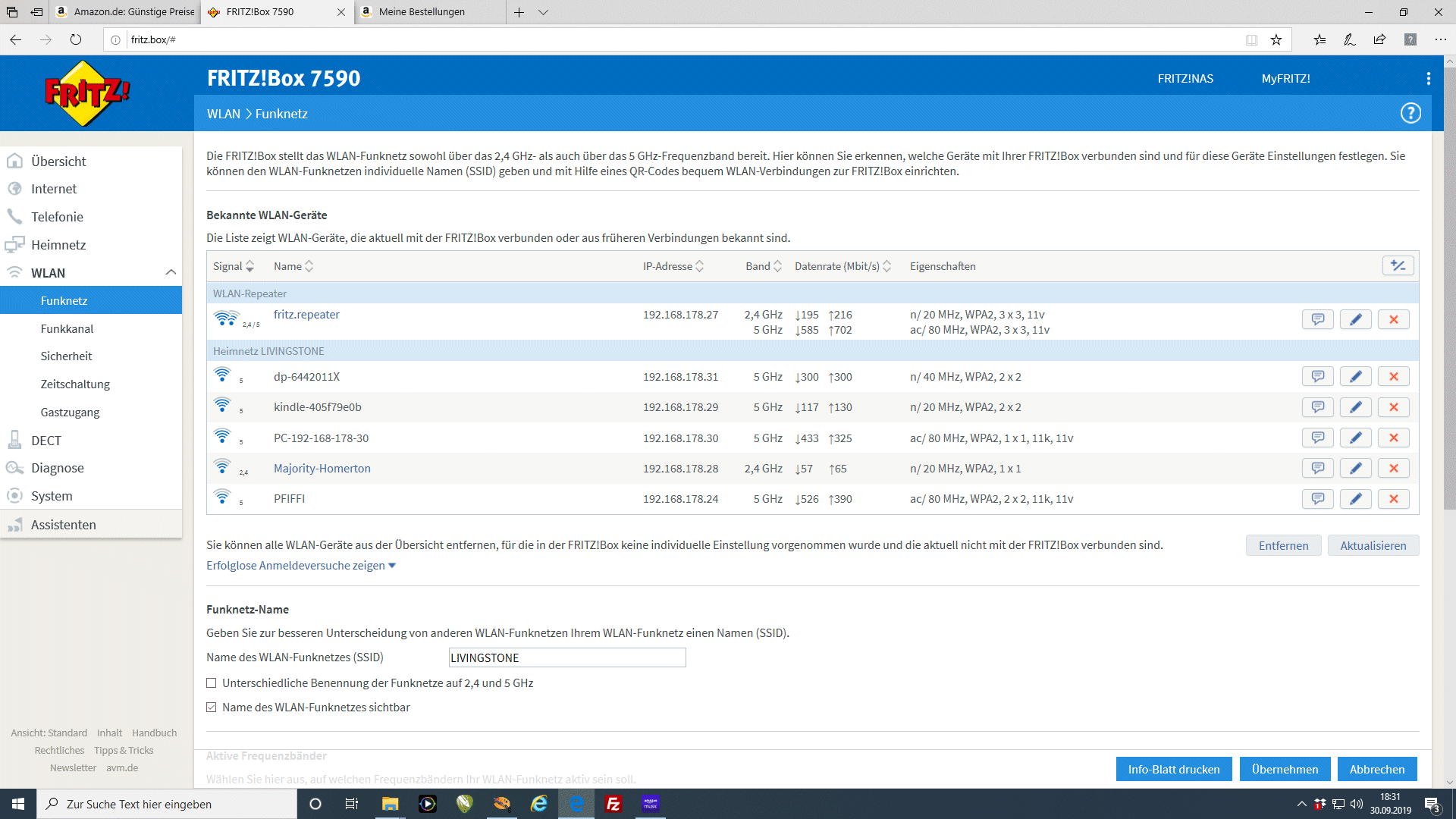Refresh the browser page
The height and width of the screenshot is (819, 1456).
tap(76, 39)
